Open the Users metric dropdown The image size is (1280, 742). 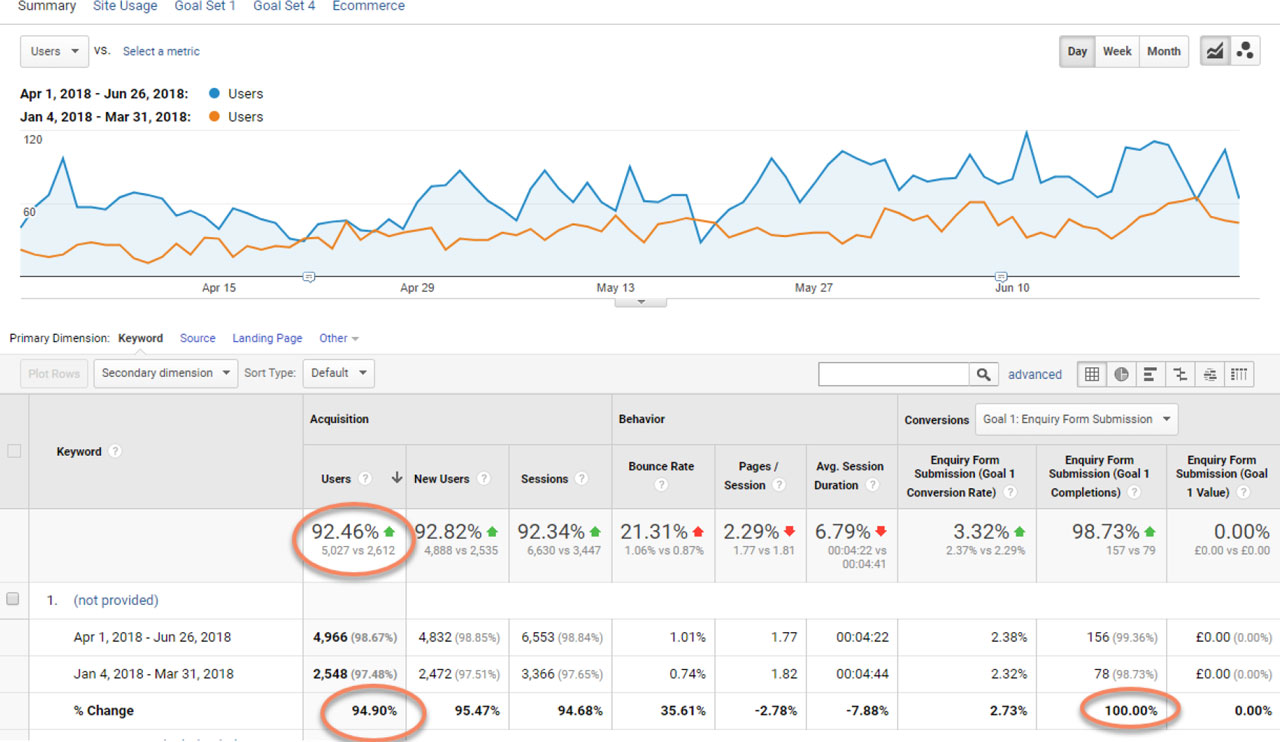click(54, 52)
